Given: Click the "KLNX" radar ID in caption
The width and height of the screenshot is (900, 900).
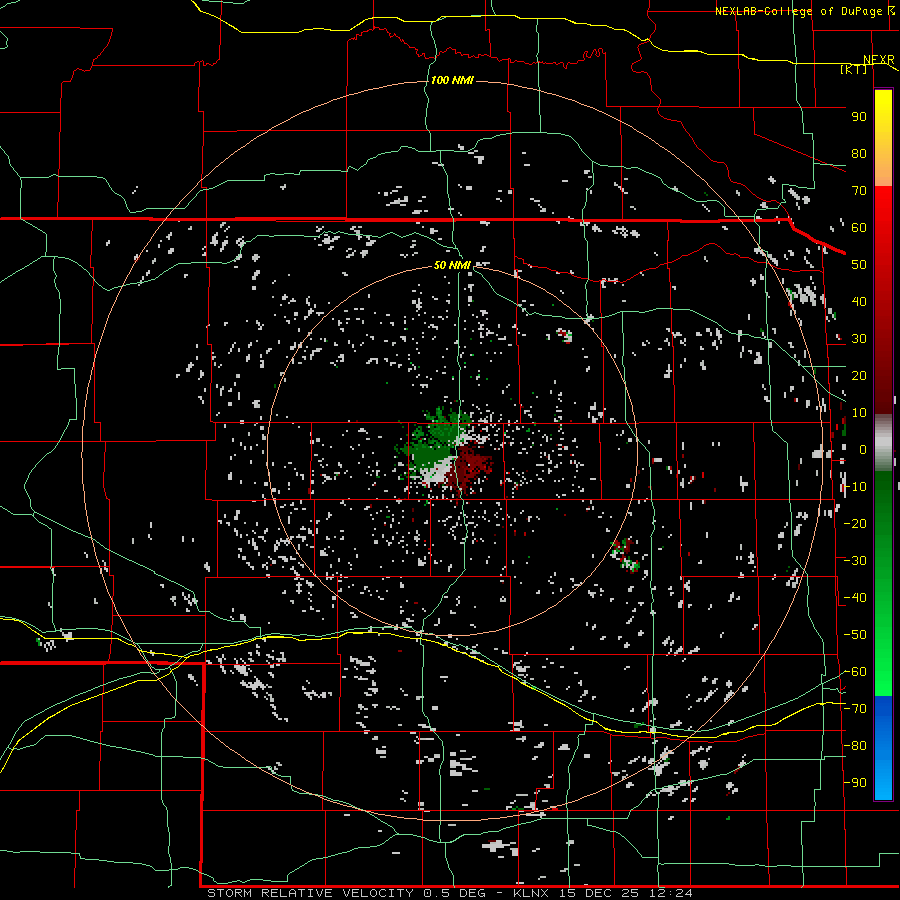Looking at the screenshot, I should [531, 893].
